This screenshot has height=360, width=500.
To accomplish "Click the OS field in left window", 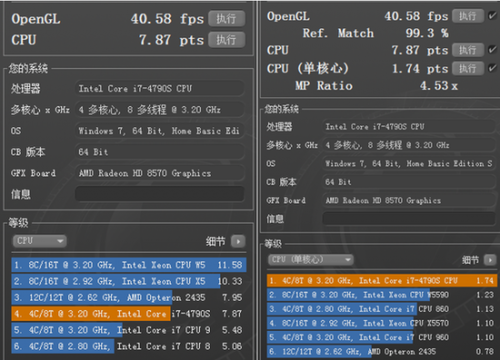I will (x=159, y=131).
